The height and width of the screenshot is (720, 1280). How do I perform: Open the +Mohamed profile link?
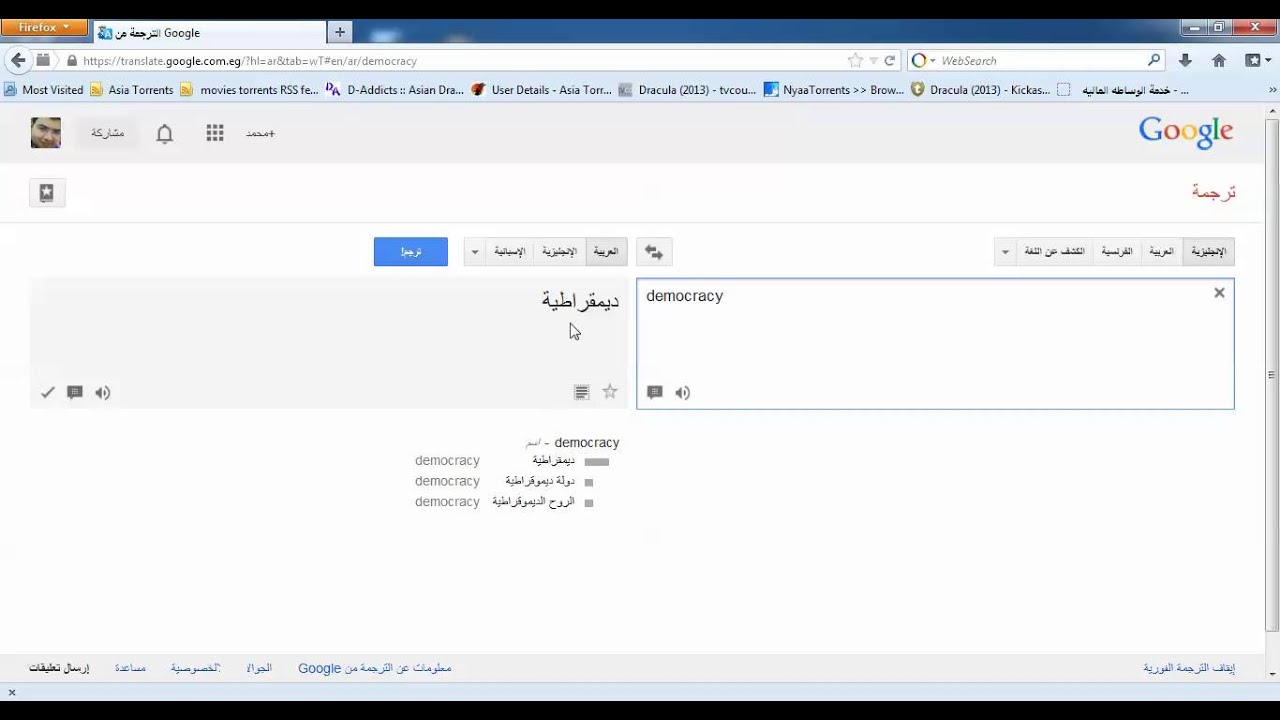260,133
